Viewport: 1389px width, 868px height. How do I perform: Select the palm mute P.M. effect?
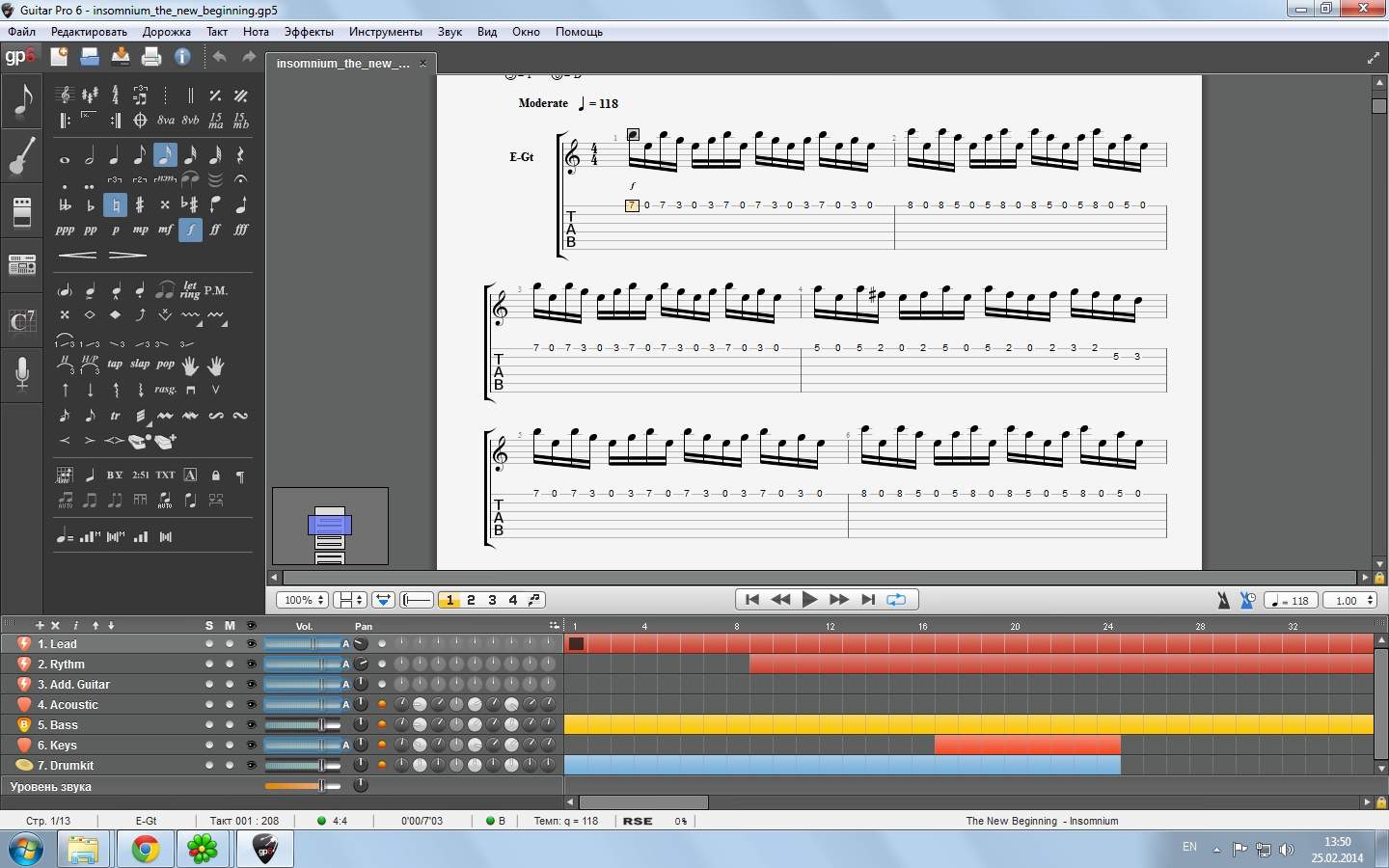216,290
